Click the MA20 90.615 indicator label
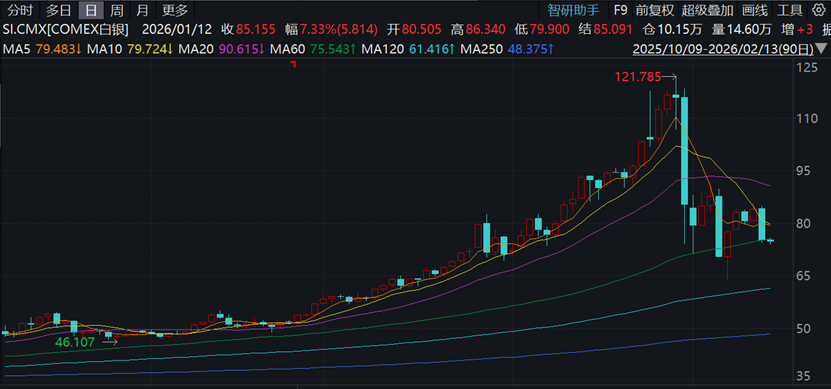This screenshot has height=389, width=831. (x=222, y=49)
